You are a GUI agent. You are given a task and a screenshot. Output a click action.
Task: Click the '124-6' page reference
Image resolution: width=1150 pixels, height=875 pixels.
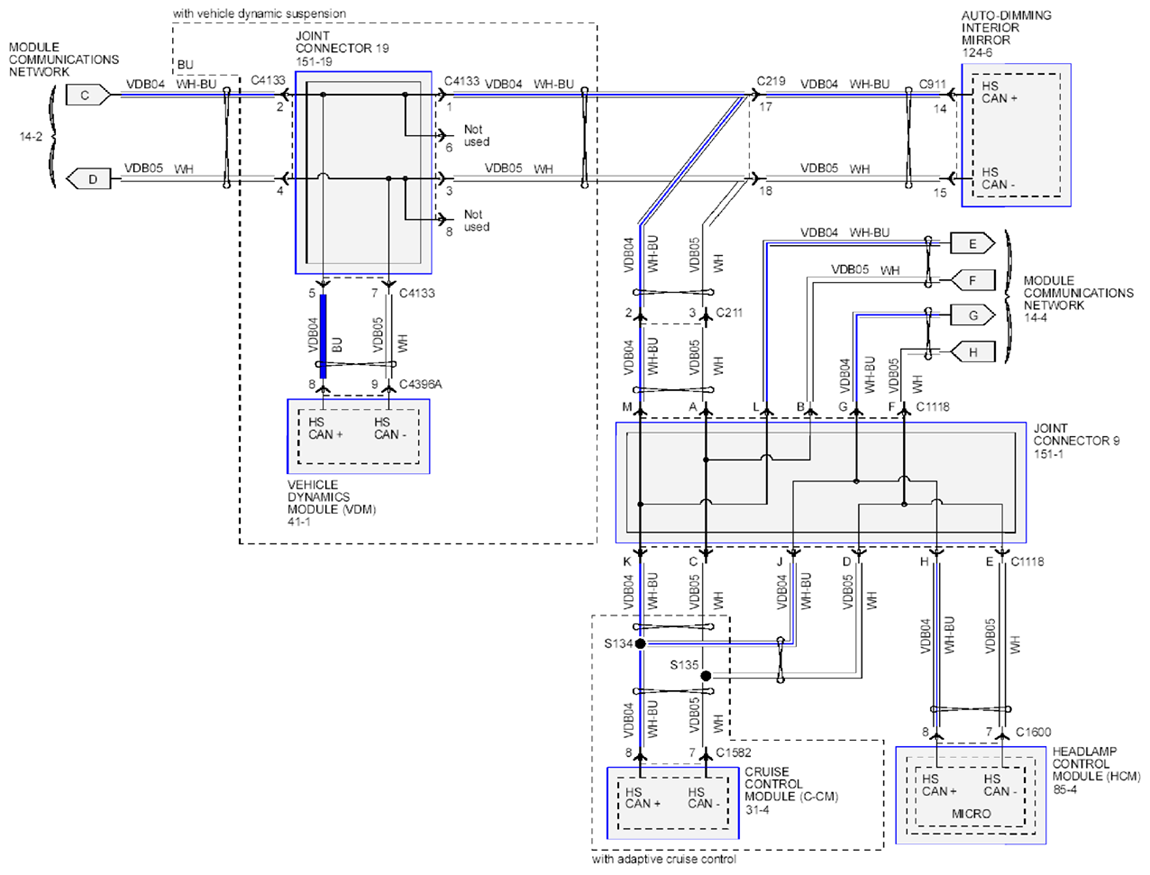[x=977, y=53]
